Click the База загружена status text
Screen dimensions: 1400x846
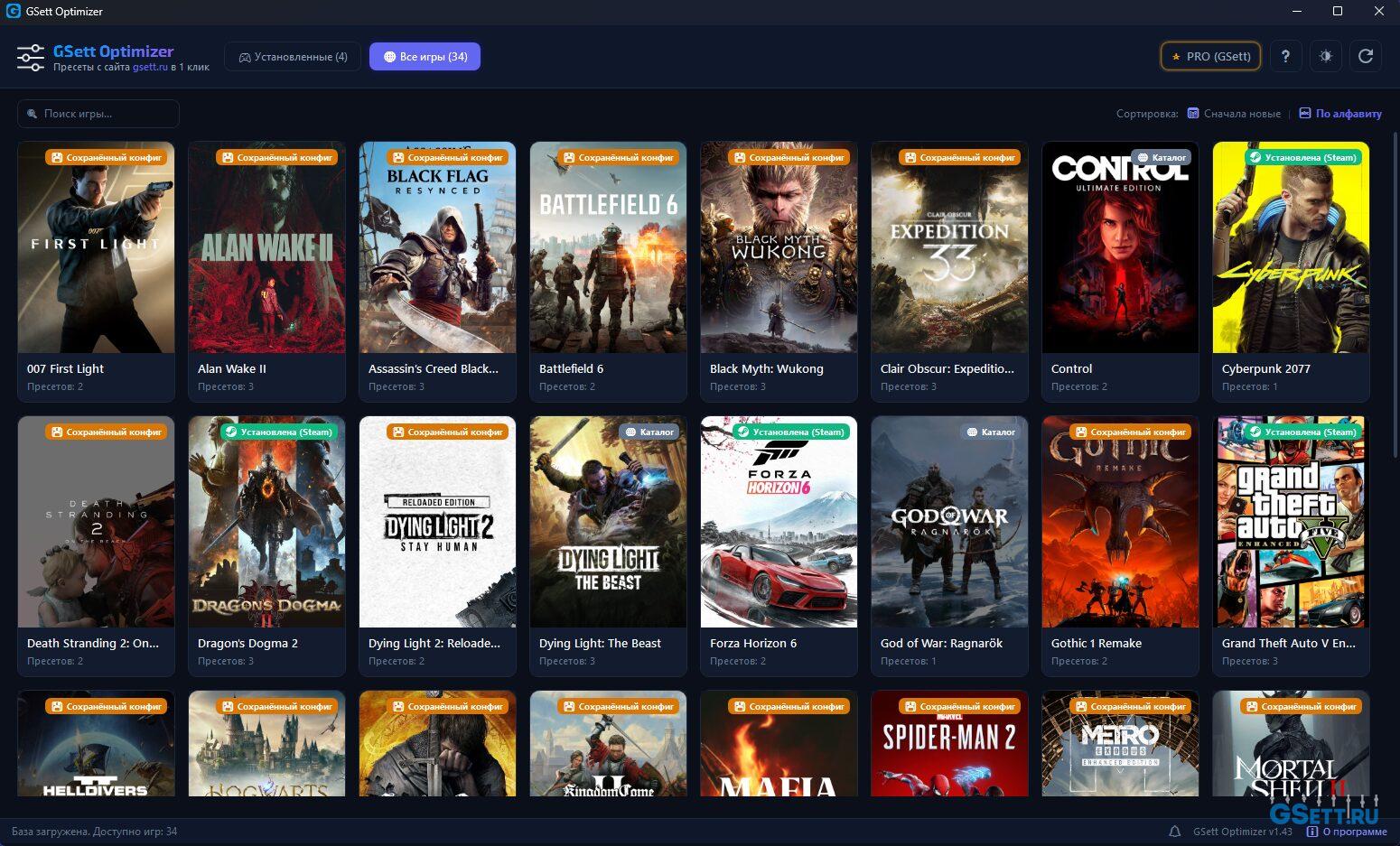coord(95,832)
